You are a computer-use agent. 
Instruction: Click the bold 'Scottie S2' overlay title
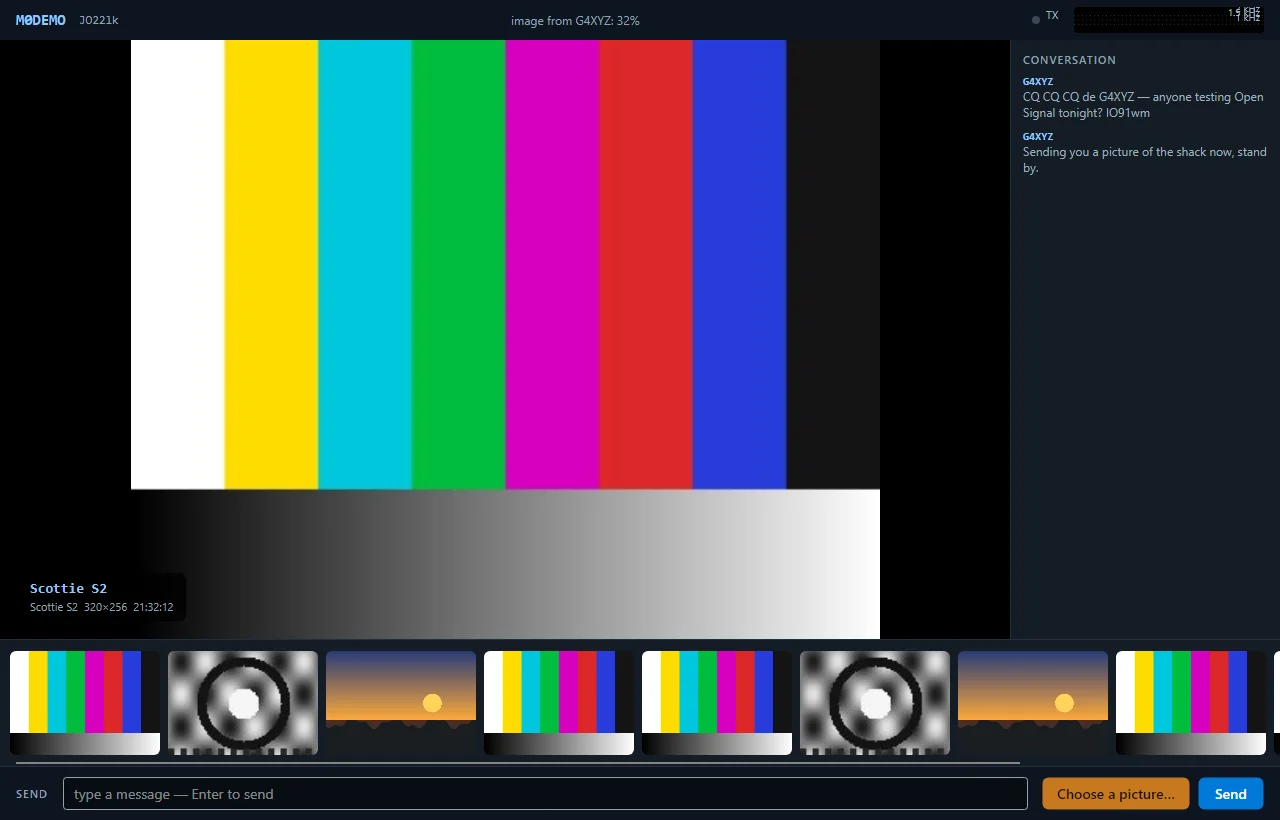68,588
